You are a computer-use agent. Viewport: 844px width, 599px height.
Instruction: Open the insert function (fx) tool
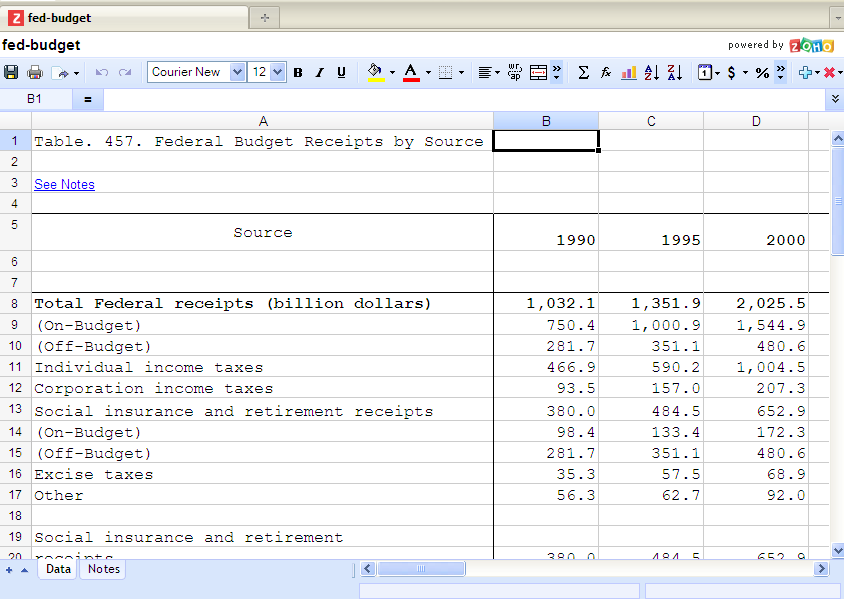pyautogui.click(x=606, y=72)
